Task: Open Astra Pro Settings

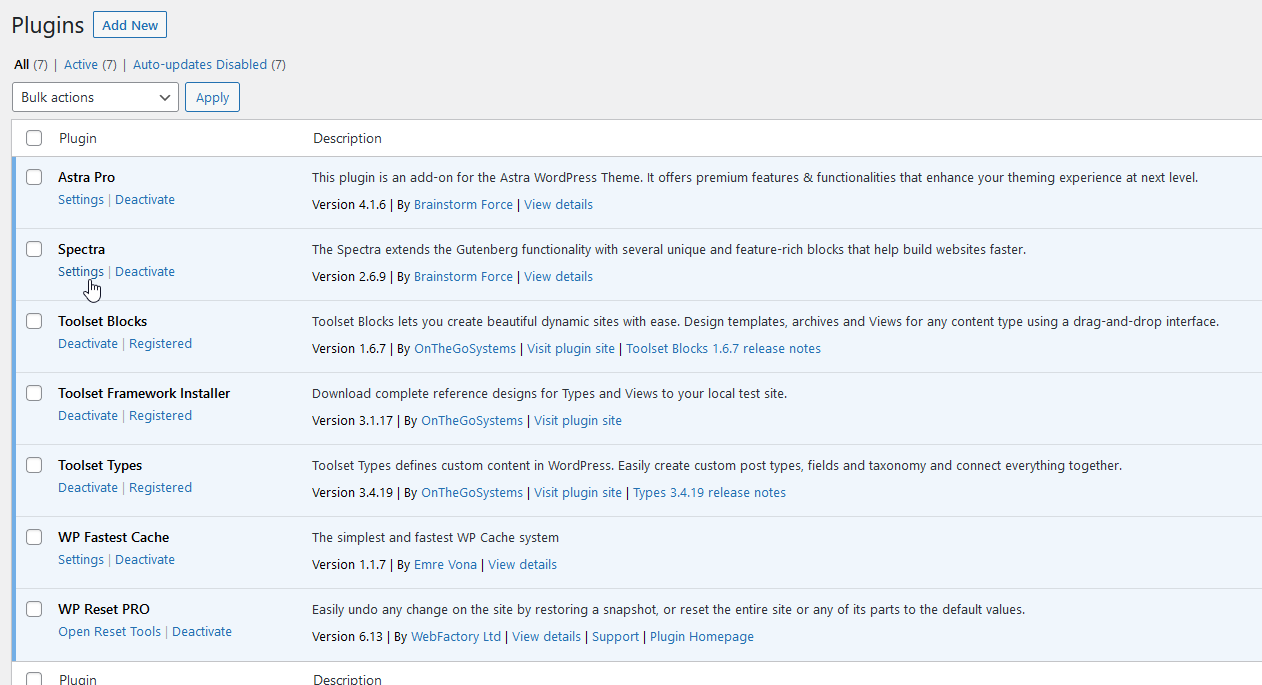Action: click(81, 199)
